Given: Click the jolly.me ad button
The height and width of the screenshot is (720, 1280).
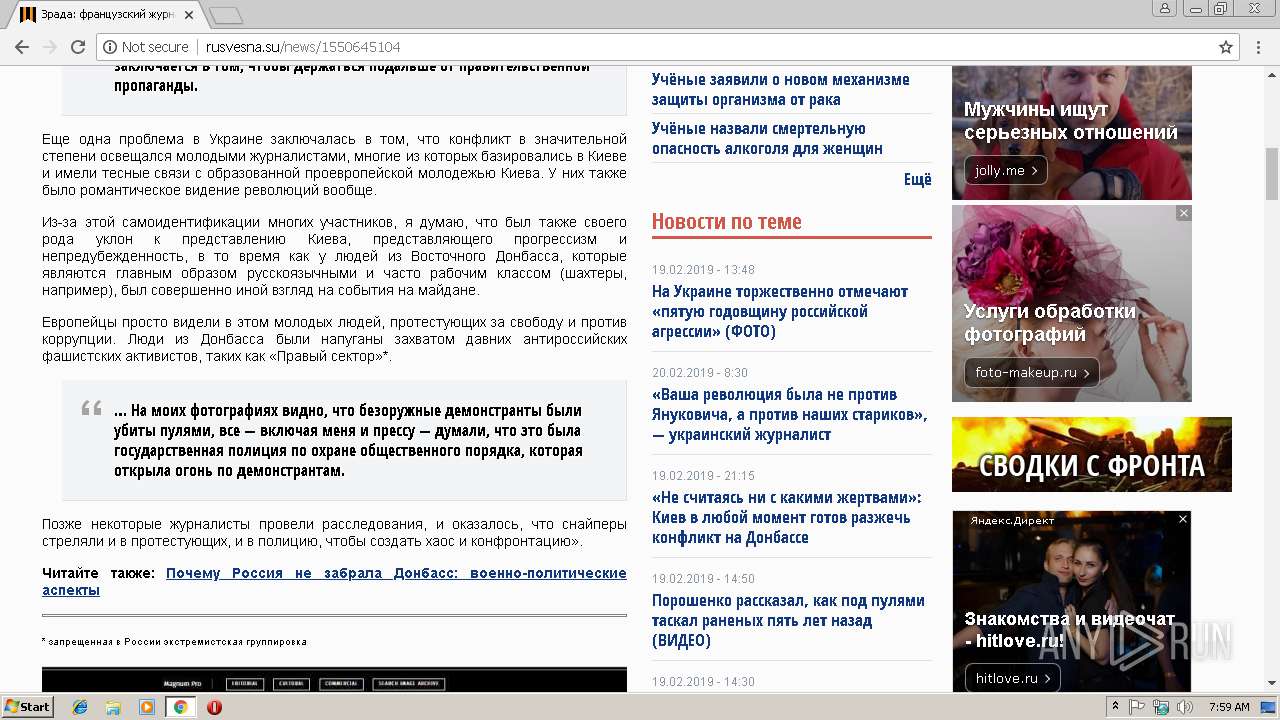Looking at the screenshot, I should (1006, 170).
